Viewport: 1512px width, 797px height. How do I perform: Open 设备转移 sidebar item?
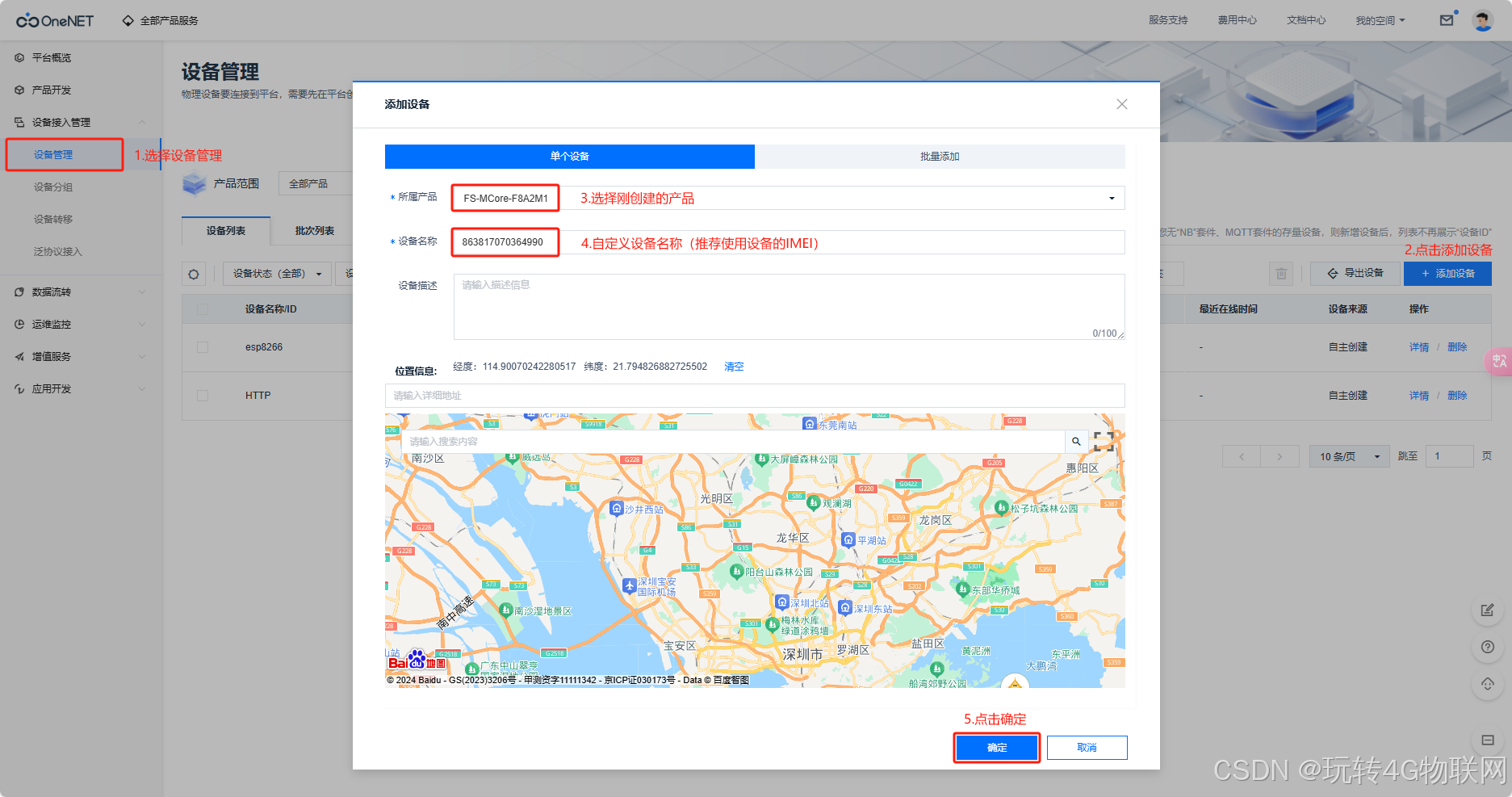pyautogui.click(x=53, y=220)
